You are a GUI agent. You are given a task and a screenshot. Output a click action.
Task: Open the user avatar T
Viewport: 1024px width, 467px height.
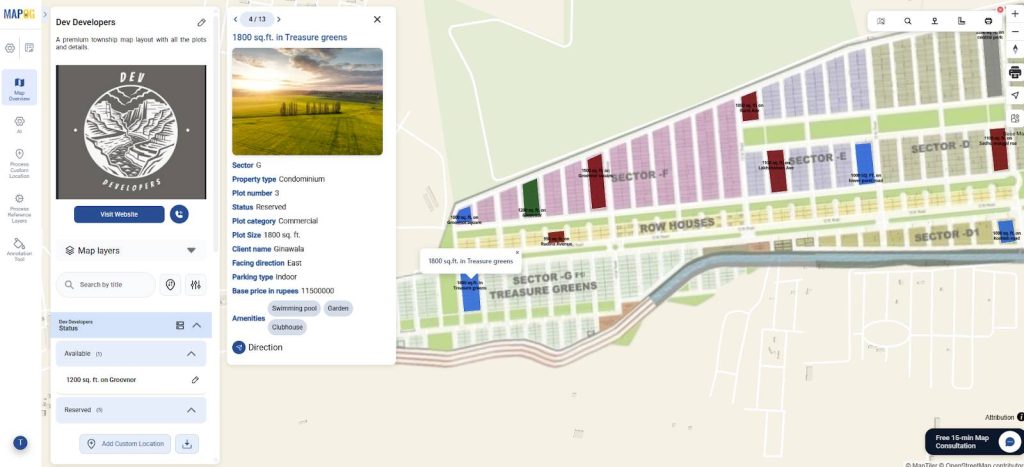click(20, 443)
